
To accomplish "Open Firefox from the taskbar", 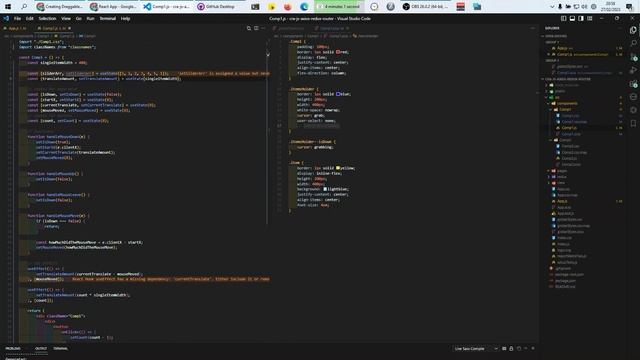I will pos(288,7).
